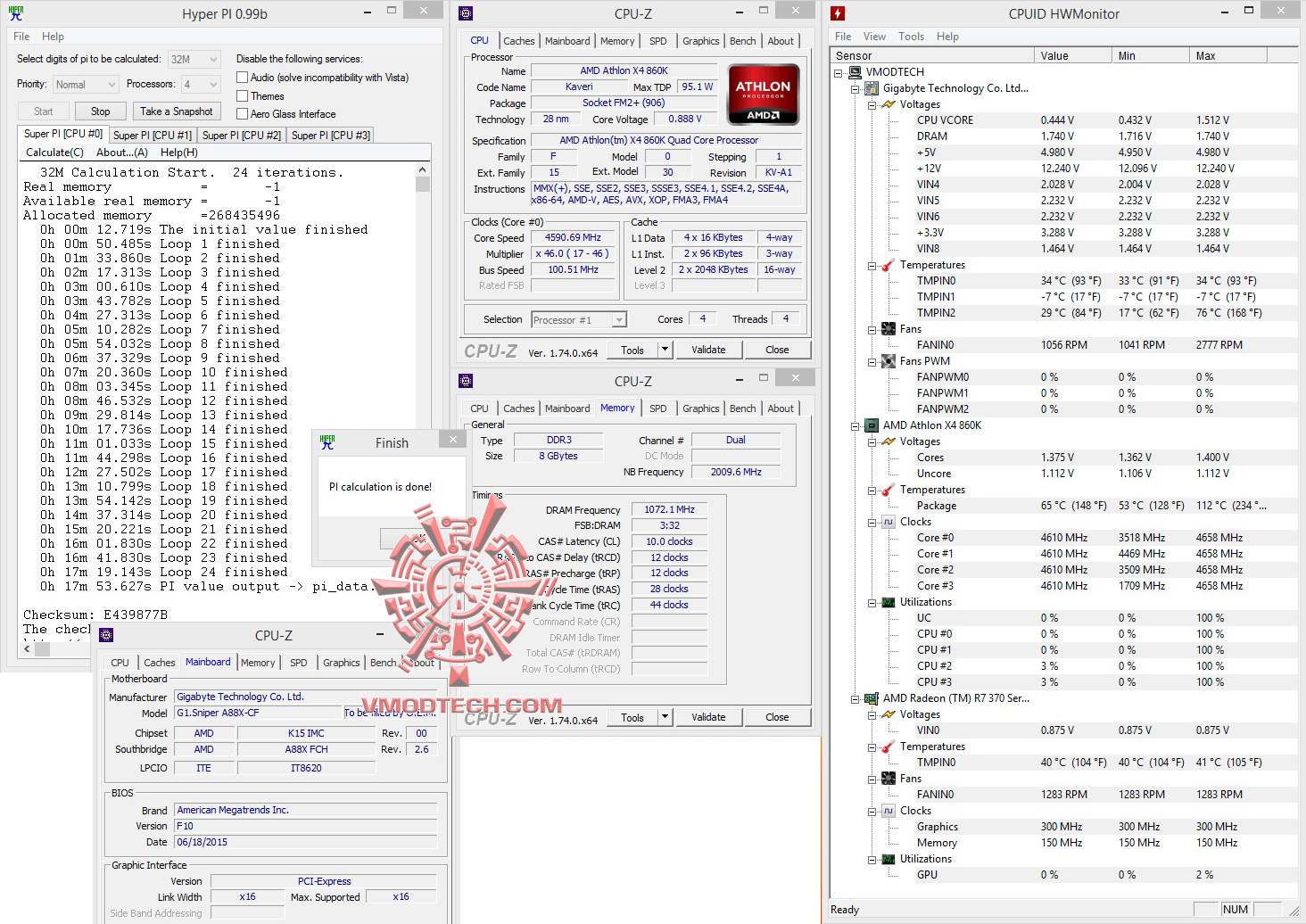Viewport: 1306px width, 924px height.
Task: Open the Mainboard tab in the bottom CPU-Z window
Action: coord(208,662)
